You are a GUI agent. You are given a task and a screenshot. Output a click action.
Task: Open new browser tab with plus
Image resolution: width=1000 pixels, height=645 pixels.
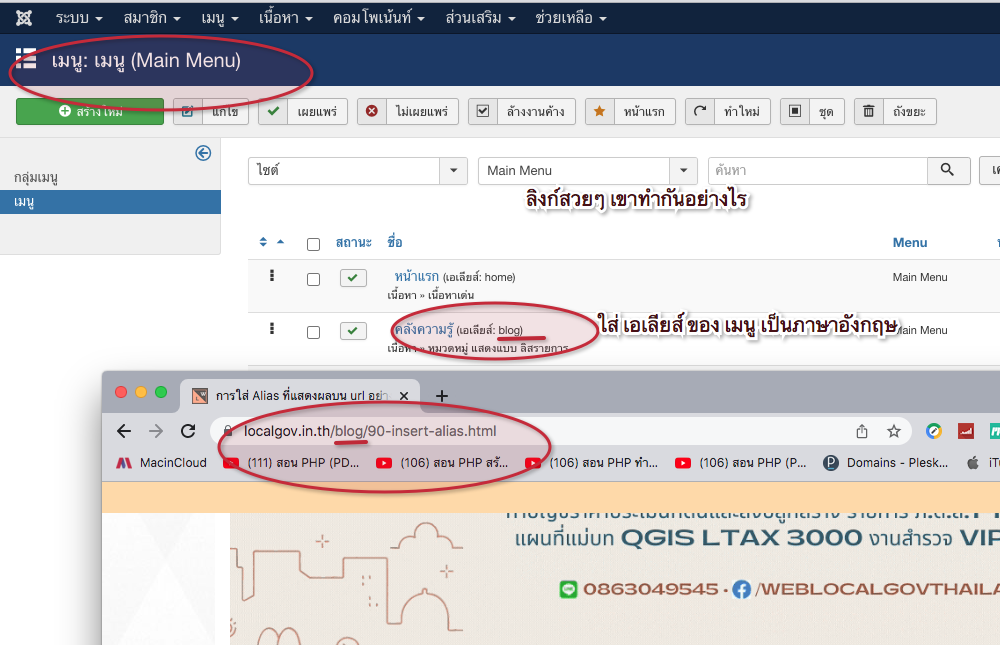442,395
